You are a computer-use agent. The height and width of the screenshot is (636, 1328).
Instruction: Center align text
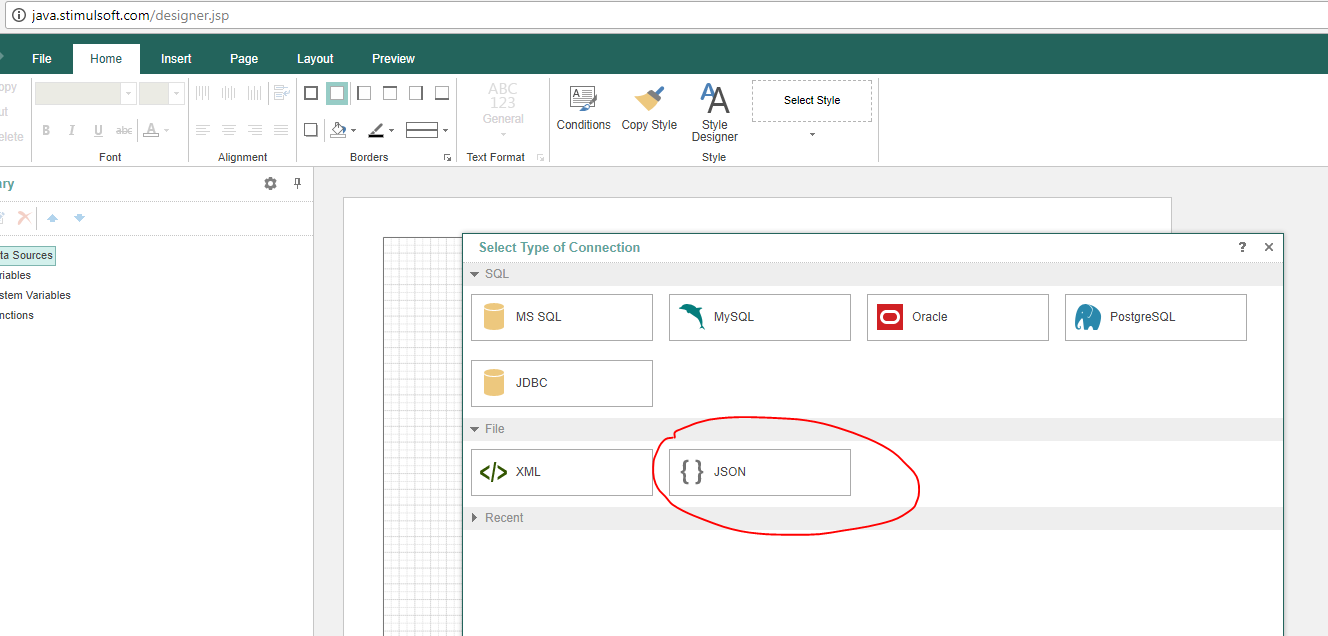229,130
